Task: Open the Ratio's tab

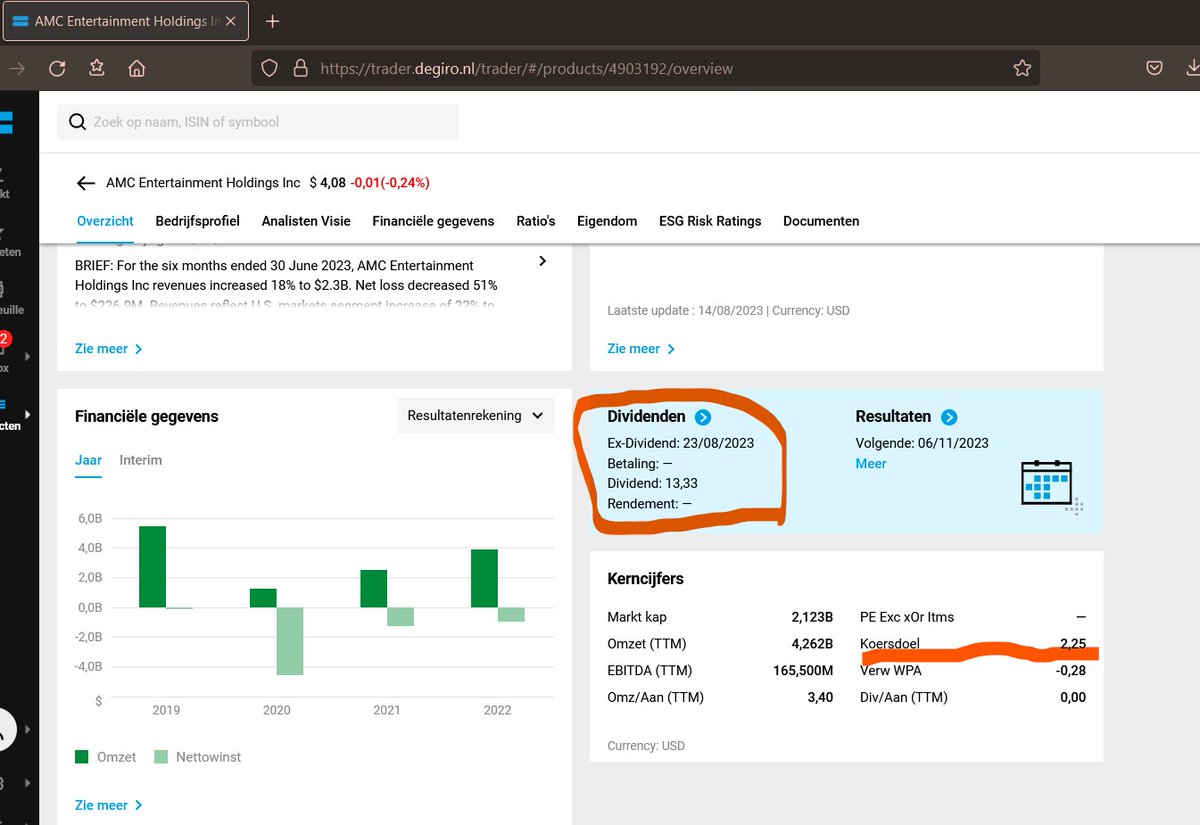Action: click(536, 221)
